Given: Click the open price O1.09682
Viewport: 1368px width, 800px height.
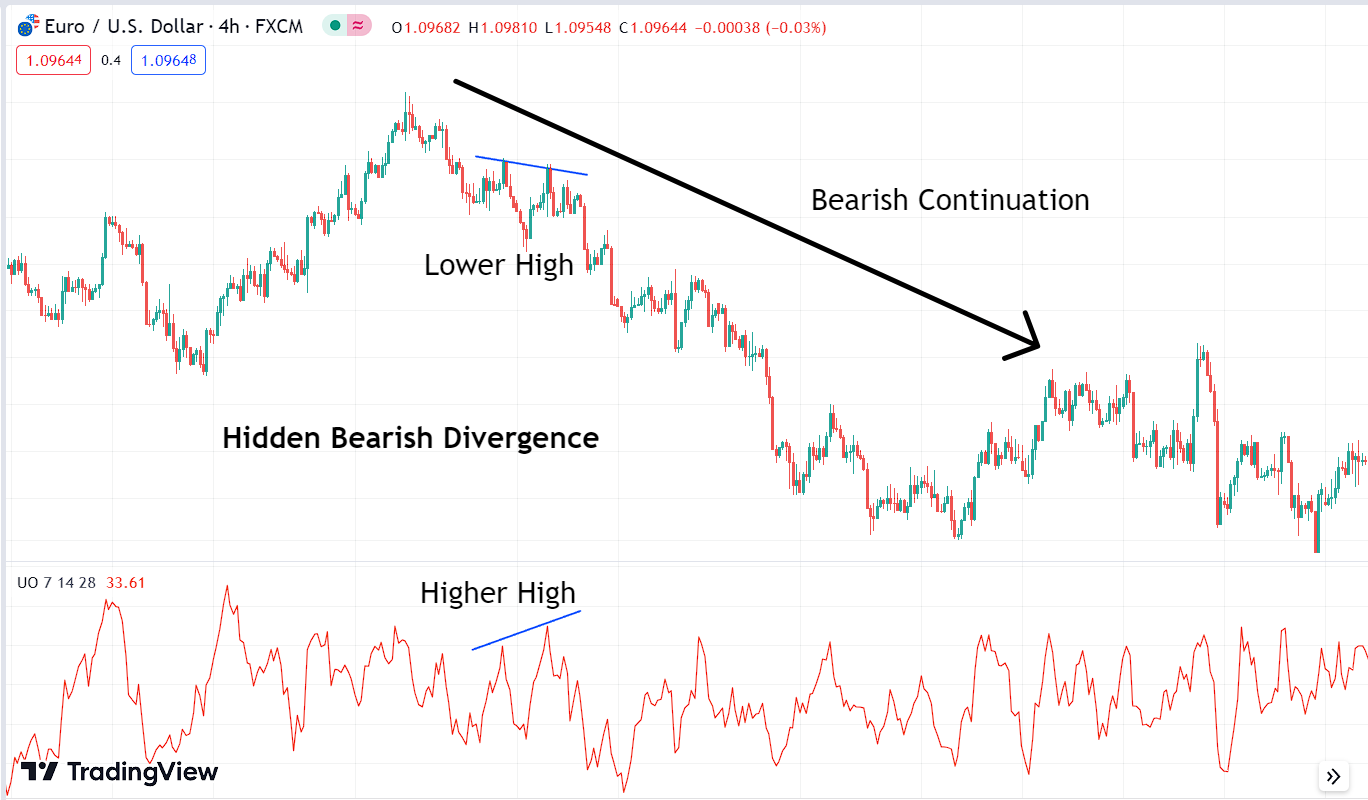Looking at the screenshot, I should (x=426, y=27).
